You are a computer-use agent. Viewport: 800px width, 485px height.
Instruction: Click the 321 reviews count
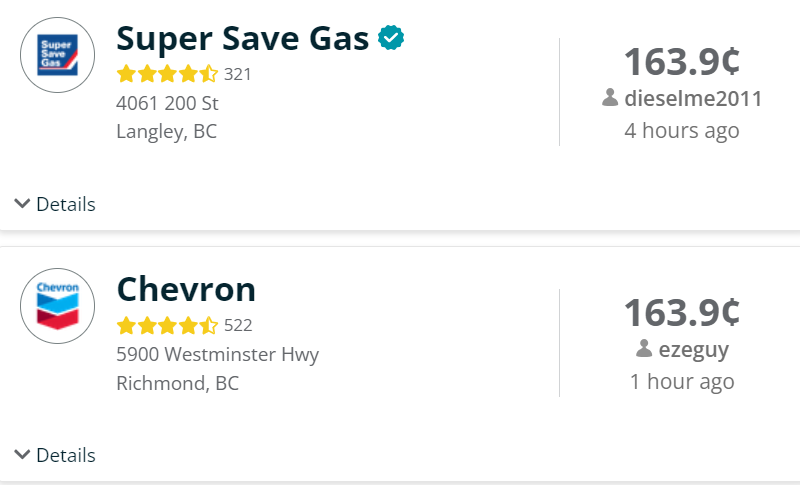[238, 74]
